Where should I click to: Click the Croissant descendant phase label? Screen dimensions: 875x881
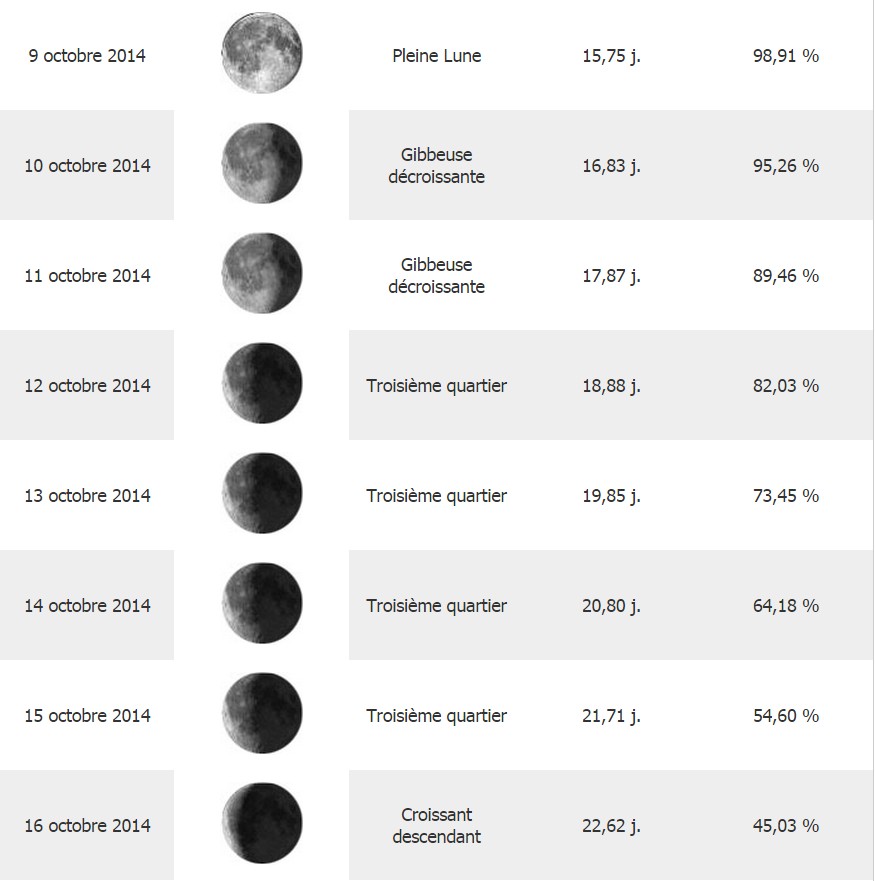pos(437,826)
